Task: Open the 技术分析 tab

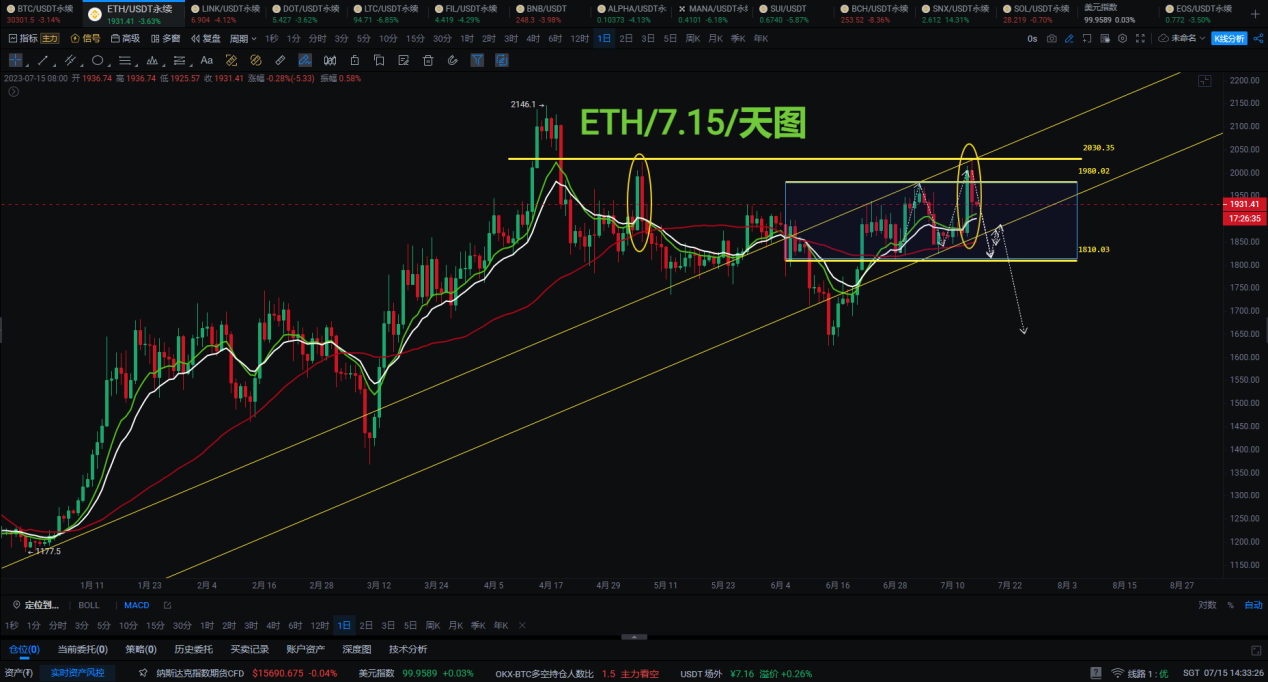Action: [x=407, y=649]
